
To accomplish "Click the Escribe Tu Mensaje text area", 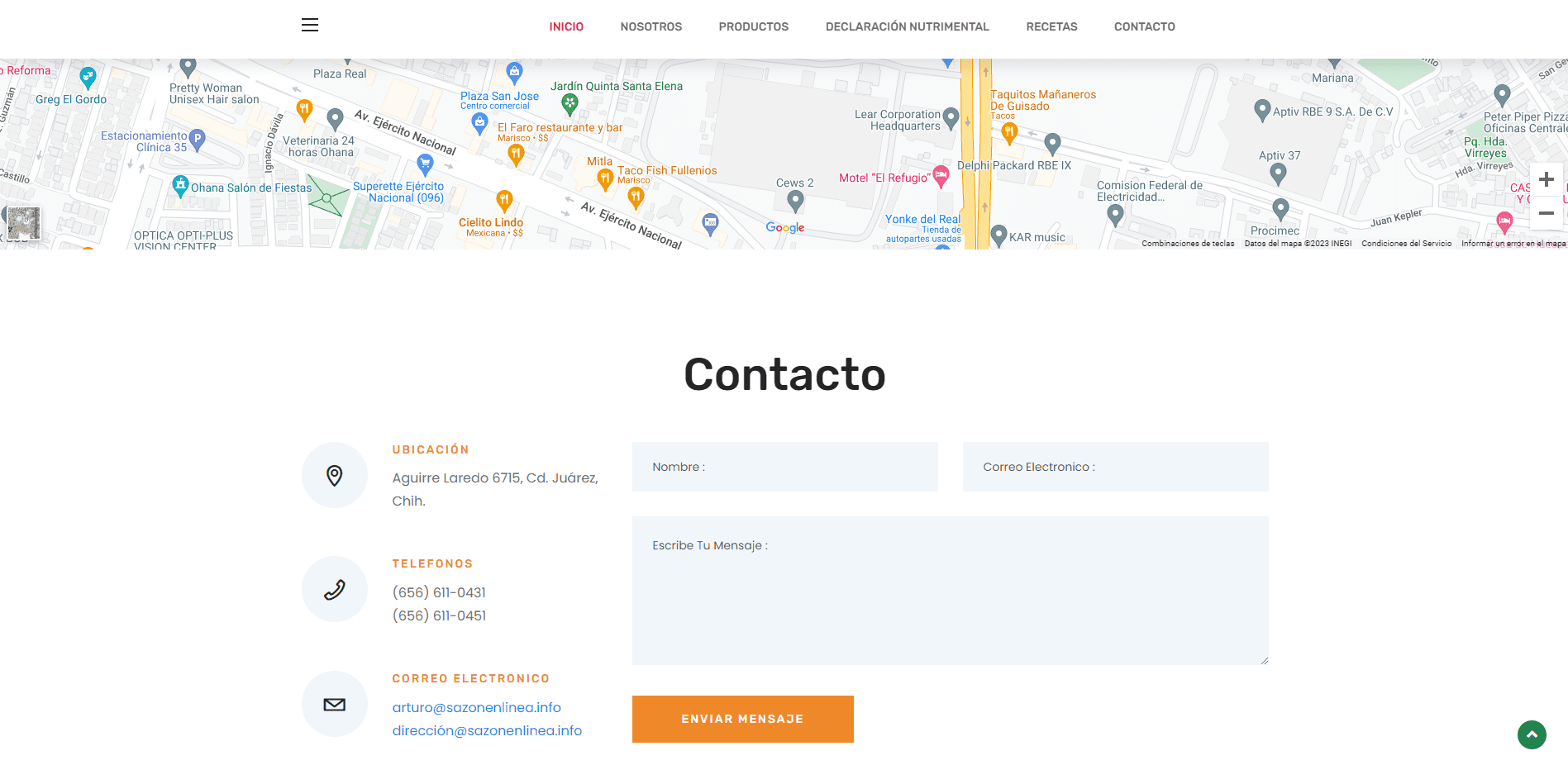I will (951, 591).
